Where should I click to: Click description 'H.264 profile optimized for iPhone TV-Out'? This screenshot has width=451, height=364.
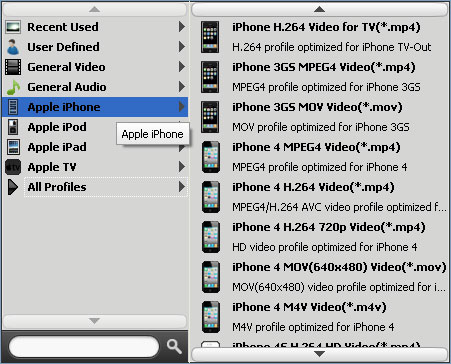point(332,47)
